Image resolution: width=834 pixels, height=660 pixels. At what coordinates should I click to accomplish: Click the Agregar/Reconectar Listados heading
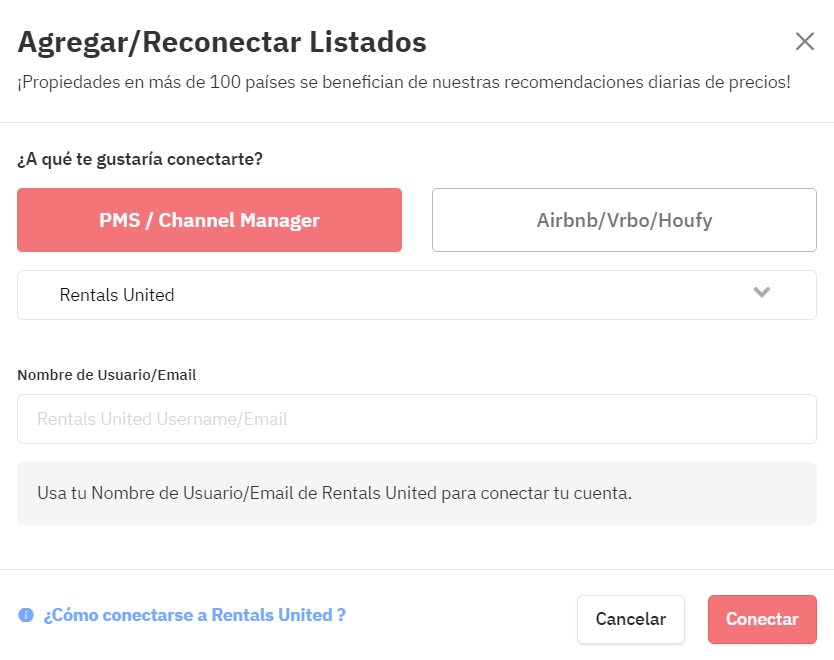point(222,42)
